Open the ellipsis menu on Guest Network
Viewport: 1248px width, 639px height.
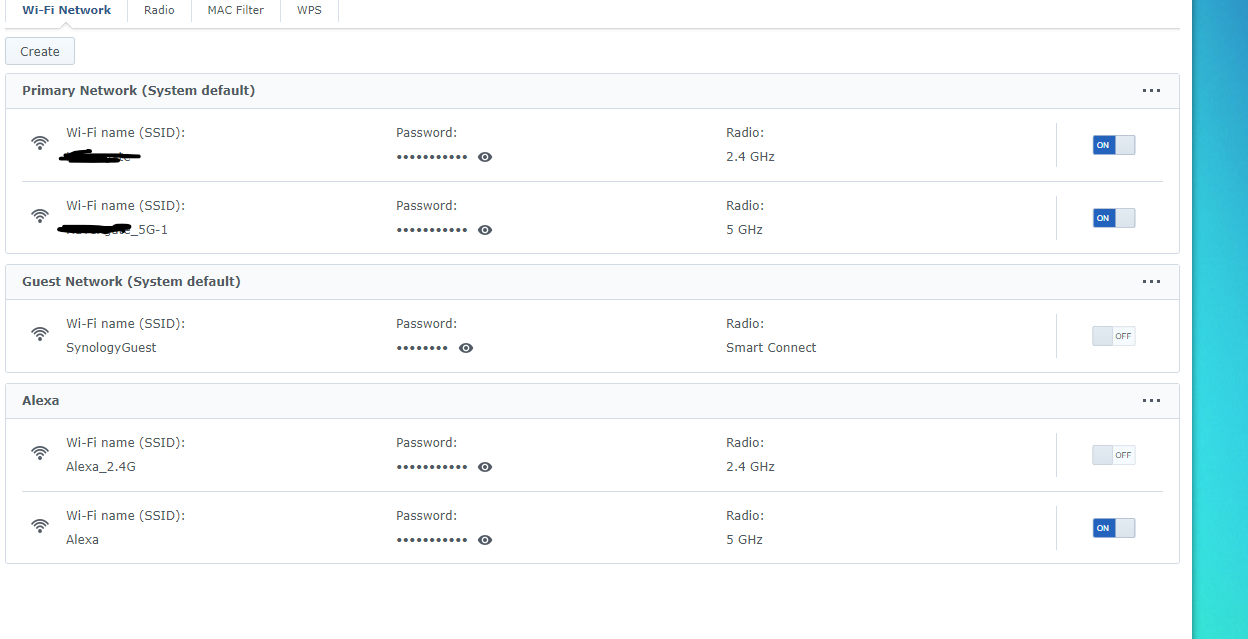(1151, 281)
